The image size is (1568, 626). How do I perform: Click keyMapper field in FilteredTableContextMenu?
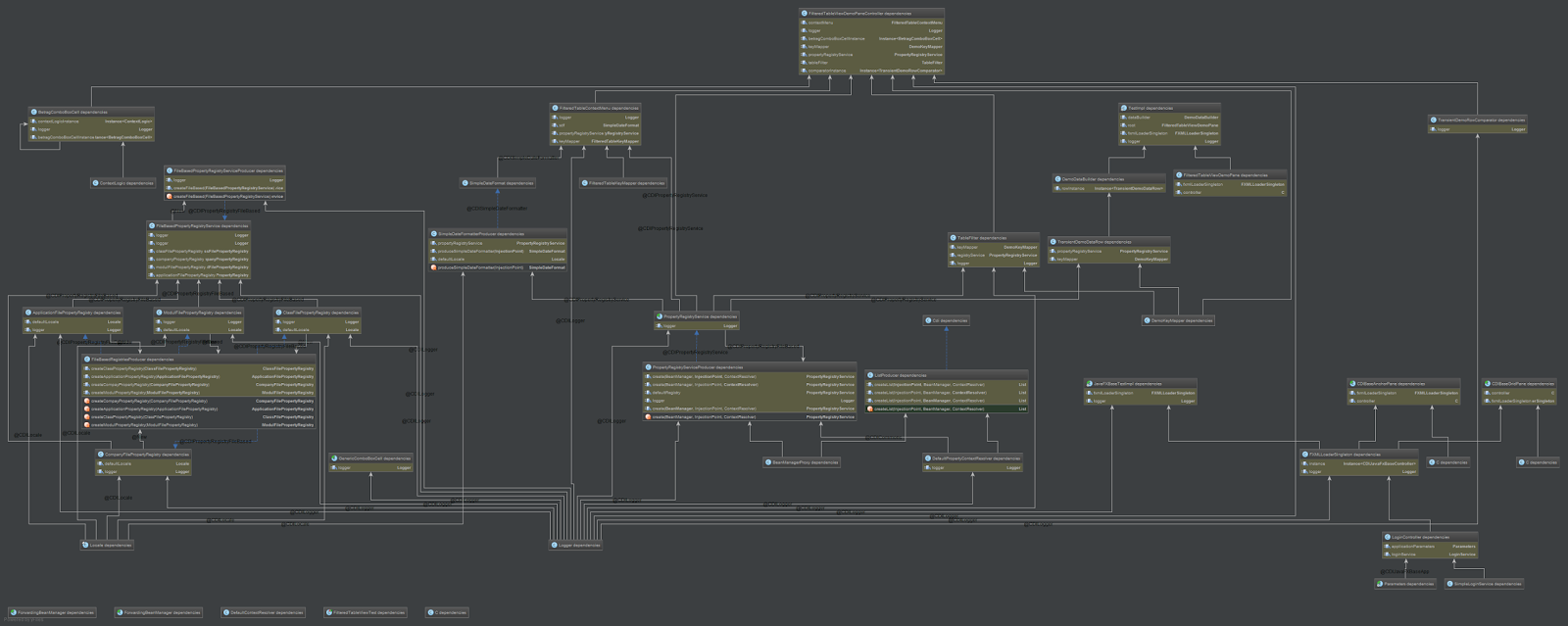(596, 141)
